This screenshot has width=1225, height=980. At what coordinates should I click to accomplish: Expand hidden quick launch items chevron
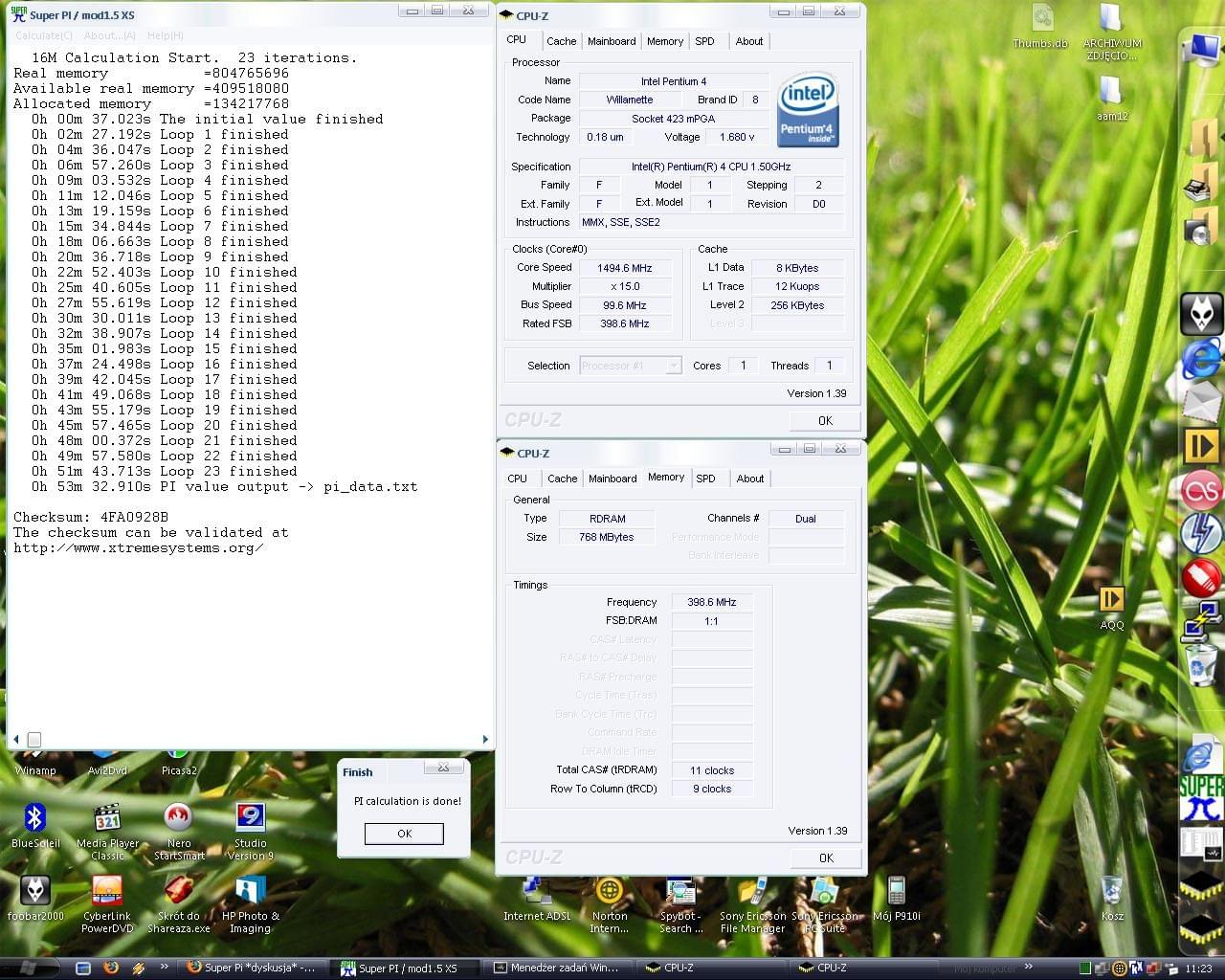(164, 967)
